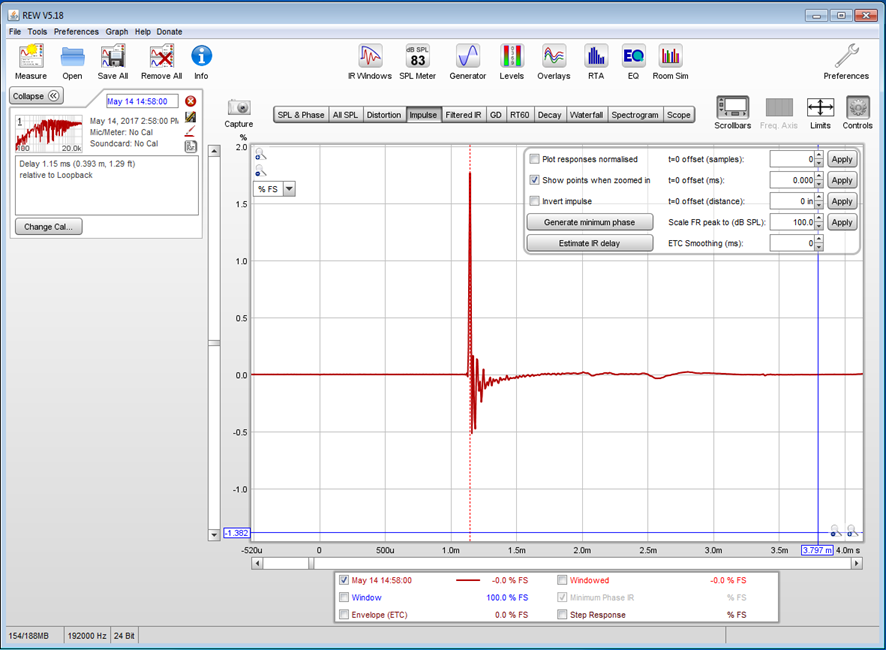Viewport: 886px width, 650px height.
Task: Toggle Show points when zoomed in
Action: [x=535, y=180]
